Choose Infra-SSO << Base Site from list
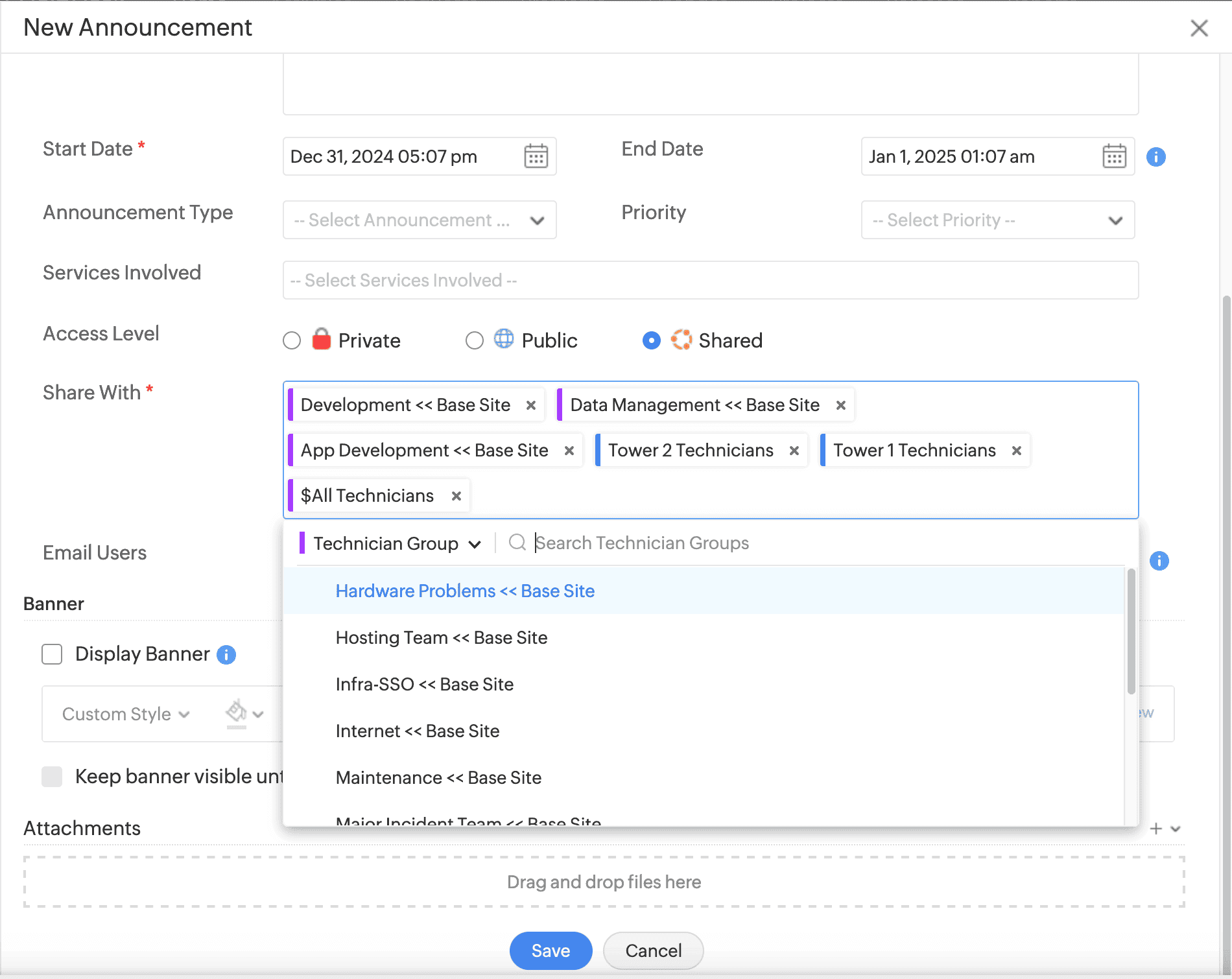 point(424,685)
